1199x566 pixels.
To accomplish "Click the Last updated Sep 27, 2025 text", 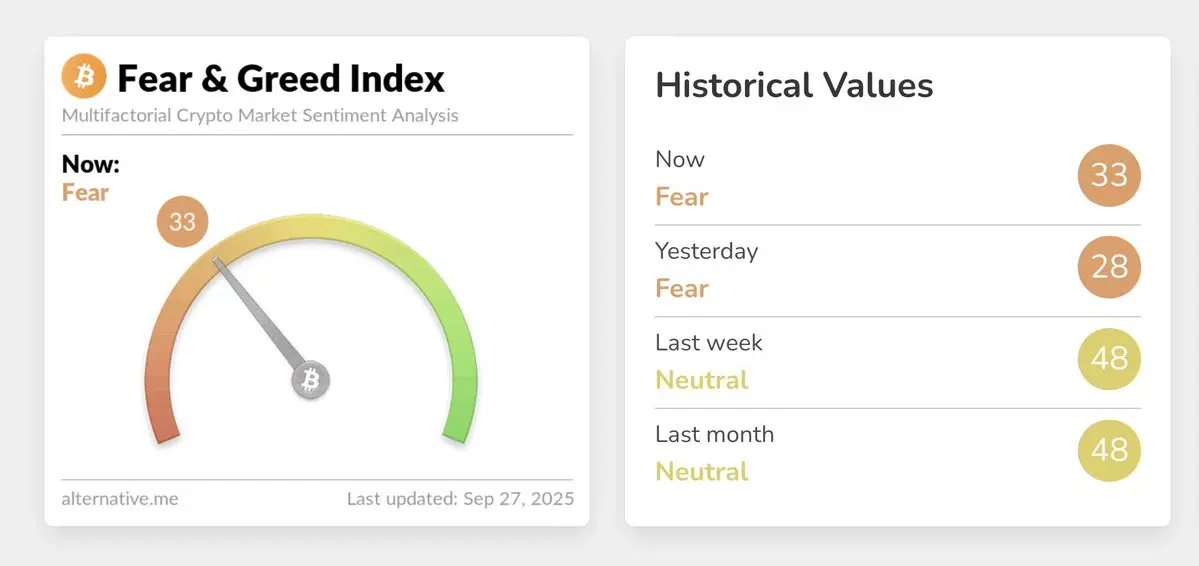I will (460, 499).
